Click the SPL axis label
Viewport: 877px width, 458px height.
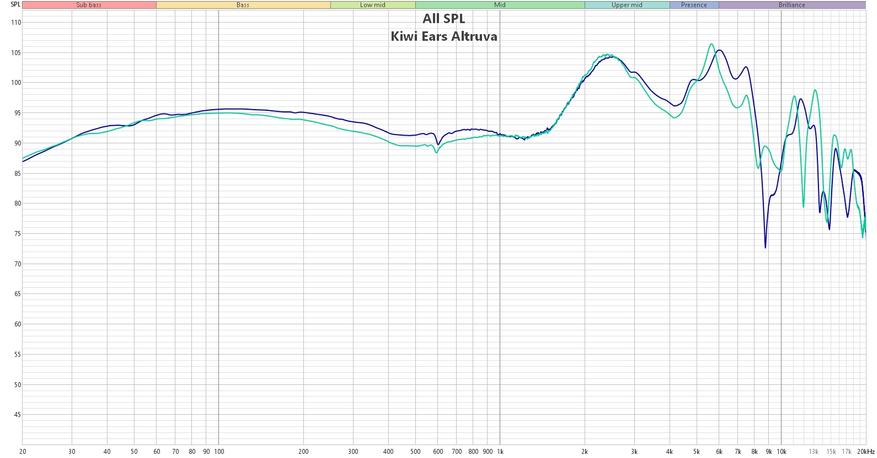point(15,4)
